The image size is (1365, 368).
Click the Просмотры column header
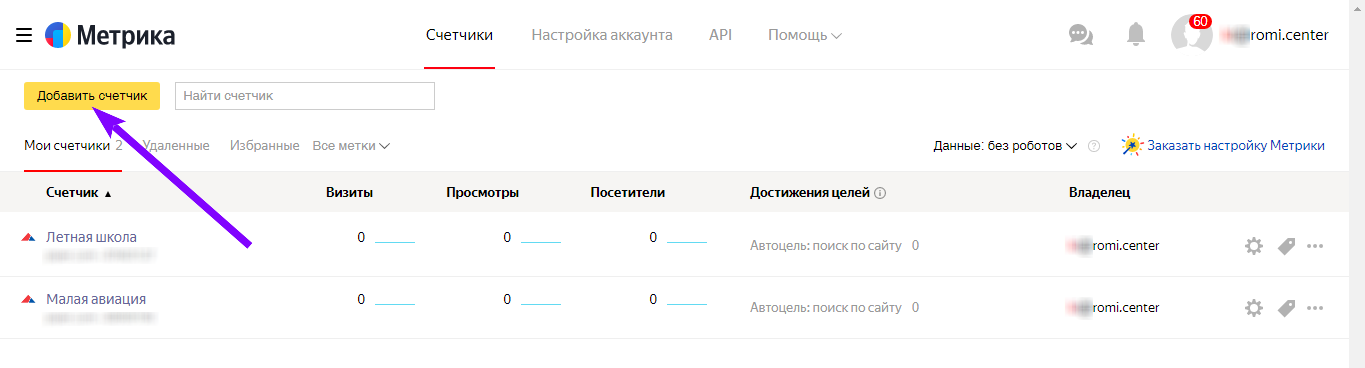tap(482, 193)
